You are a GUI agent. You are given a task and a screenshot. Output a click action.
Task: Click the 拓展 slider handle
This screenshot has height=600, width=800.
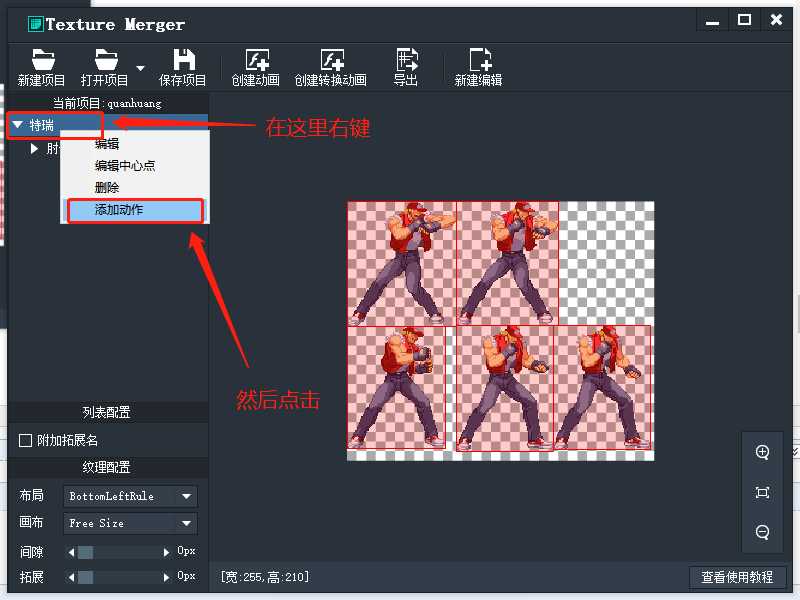85,577
